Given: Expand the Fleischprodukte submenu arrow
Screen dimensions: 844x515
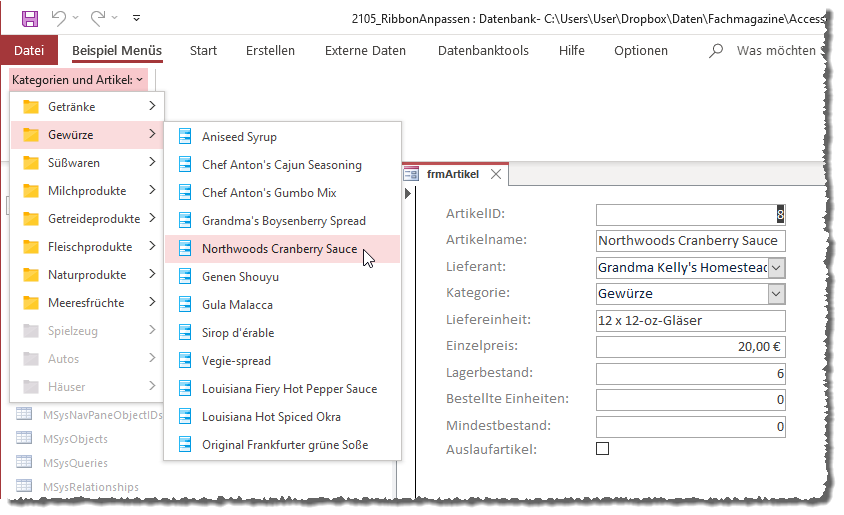Looking at the screenshot, I should pos(152,246).
